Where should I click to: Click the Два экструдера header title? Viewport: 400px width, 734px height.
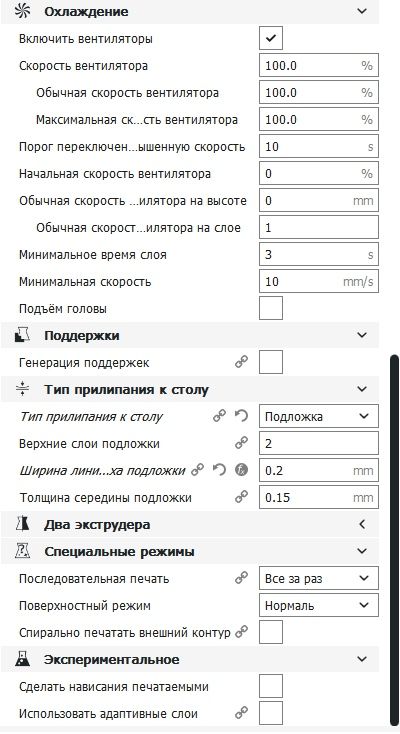coord(97,524)
